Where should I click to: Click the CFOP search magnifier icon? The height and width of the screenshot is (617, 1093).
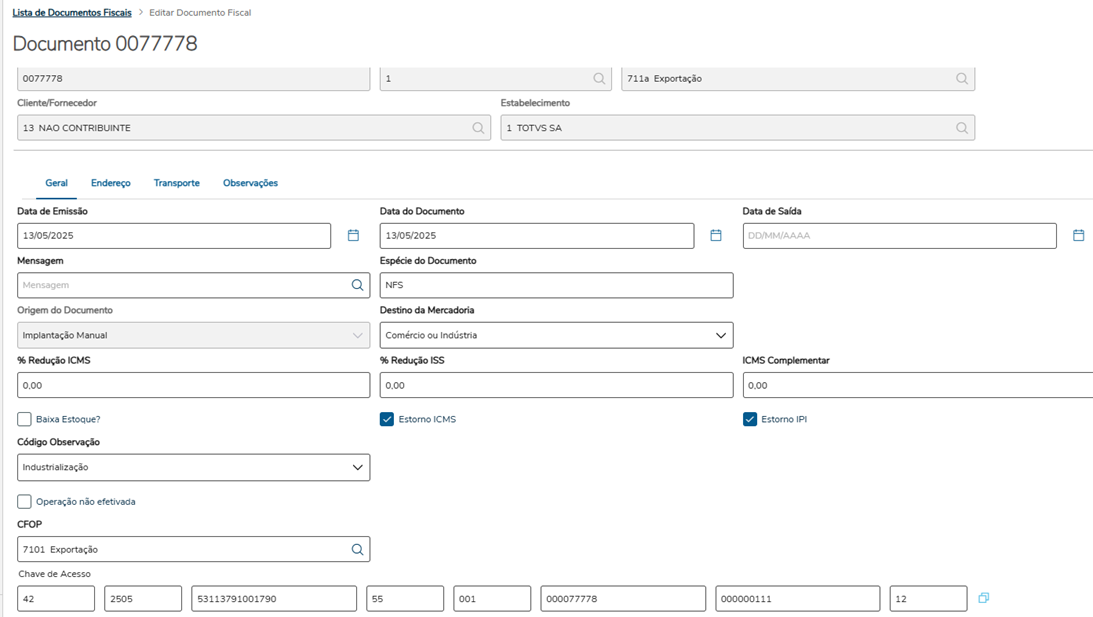pyautogui.click(x=357, y=549)
